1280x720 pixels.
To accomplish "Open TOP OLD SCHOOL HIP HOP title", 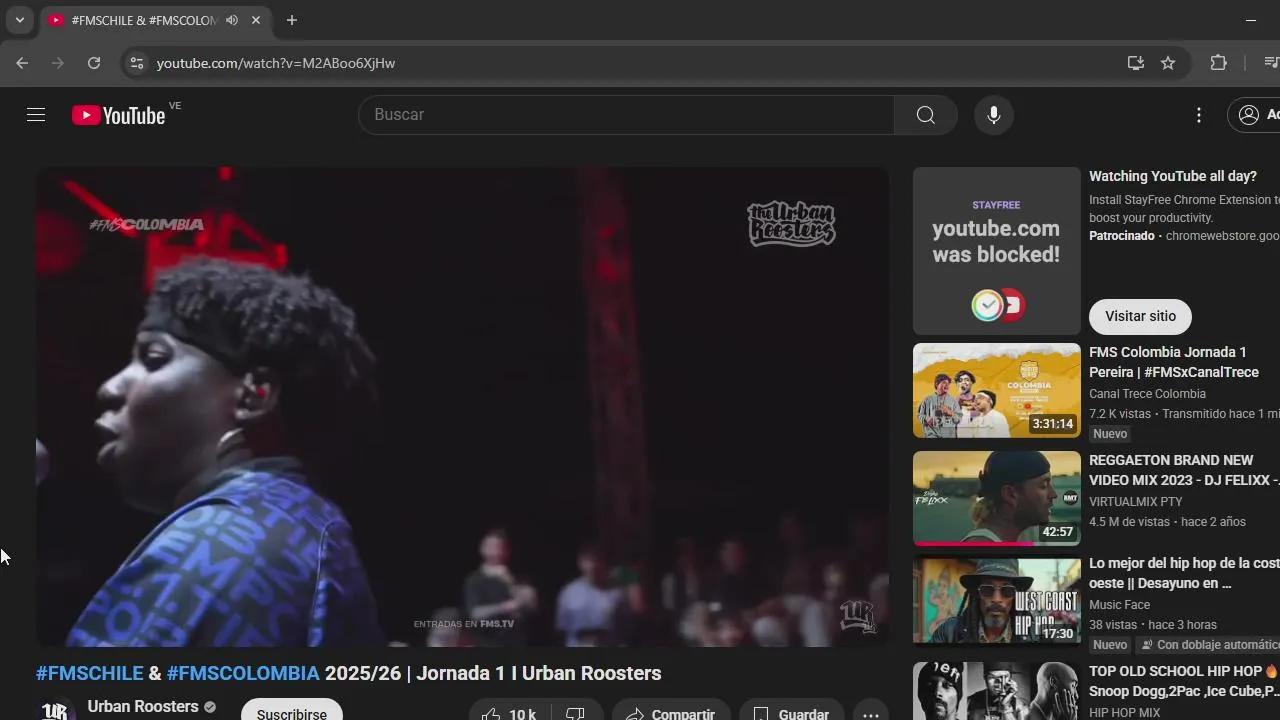I will coord(1184,681).
